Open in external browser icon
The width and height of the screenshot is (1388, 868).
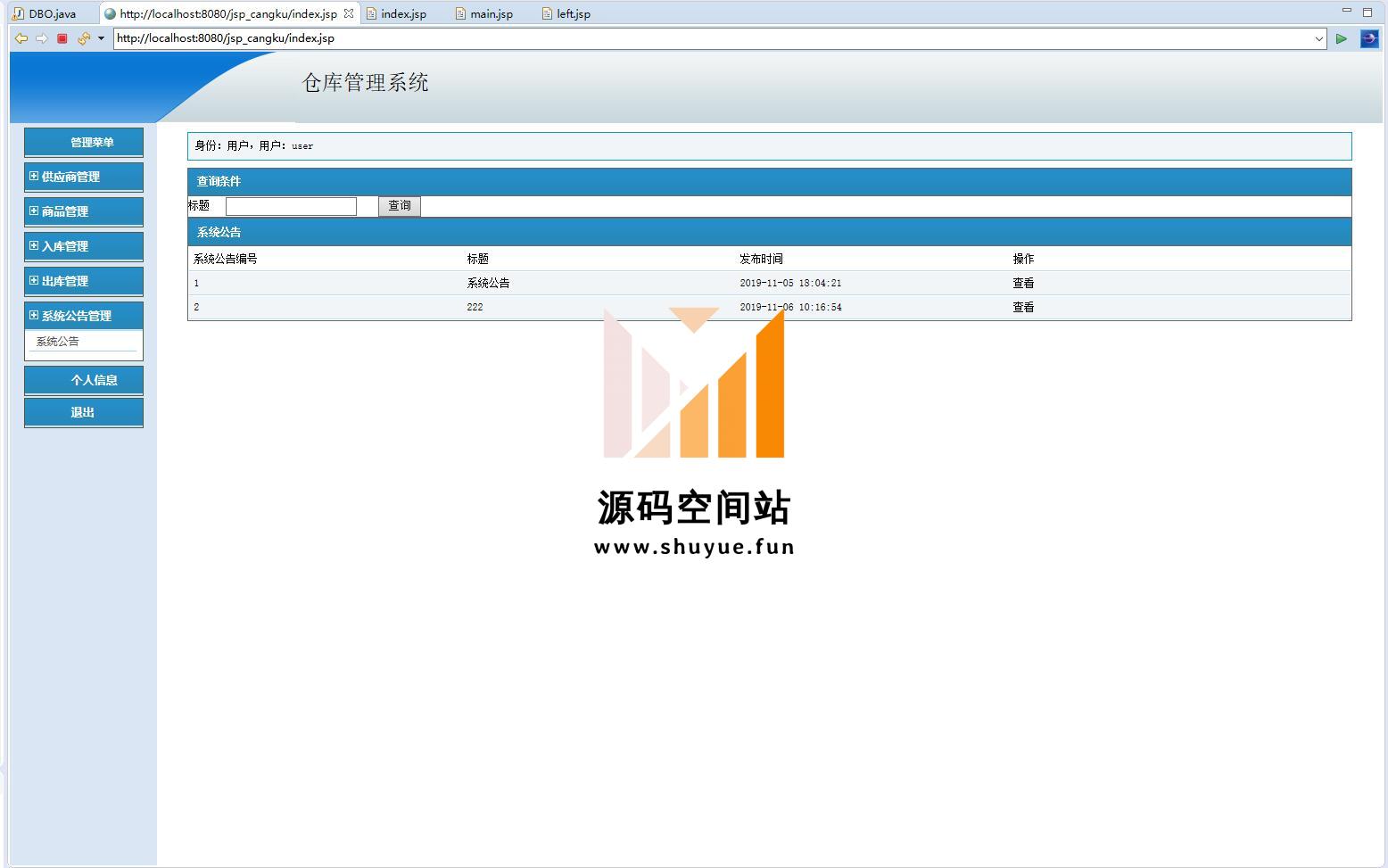[x=1369, y=38]
